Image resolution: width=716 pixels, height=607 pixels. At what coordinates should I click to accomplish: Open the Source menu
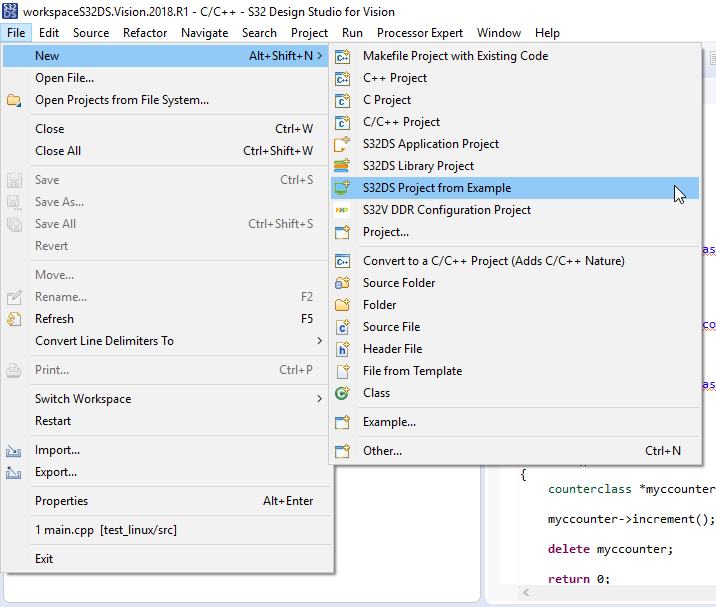coord(91,33)
